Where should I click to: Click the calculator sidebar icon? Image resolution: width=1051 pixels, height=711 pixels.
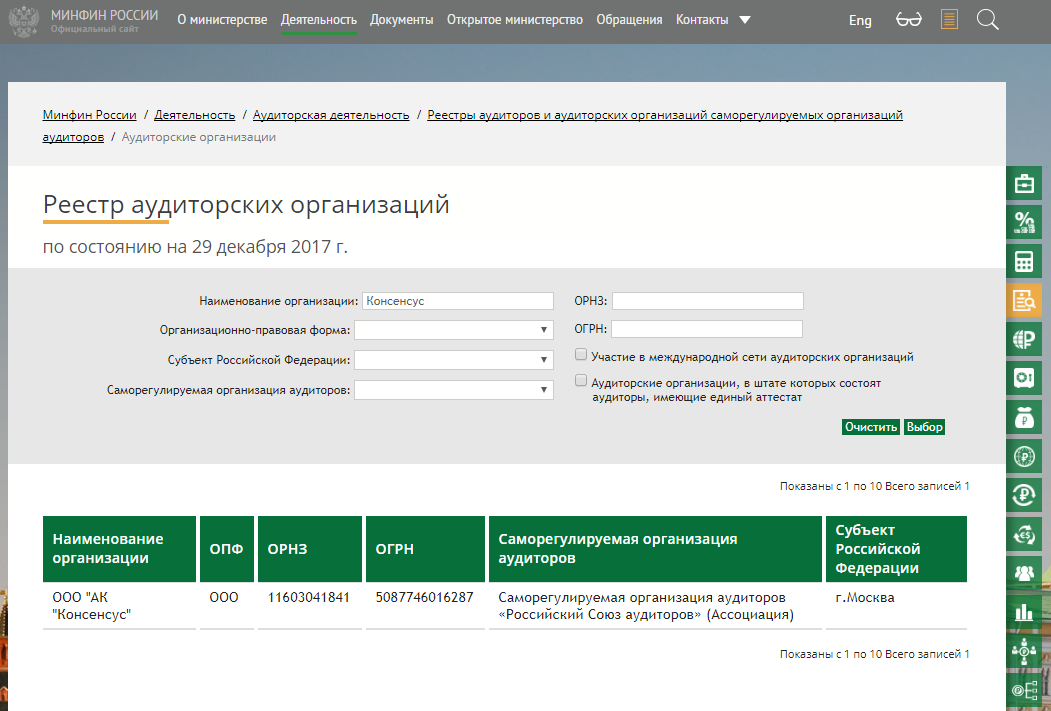pyautogui.click(x=1024, y=261)
